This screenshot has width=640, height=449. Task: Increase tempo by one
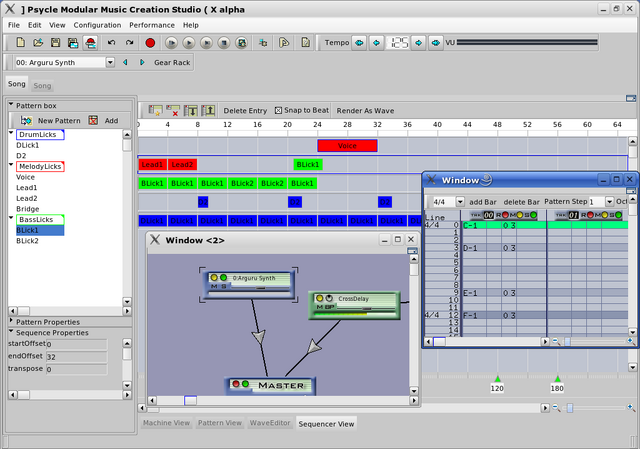point(418,42)
